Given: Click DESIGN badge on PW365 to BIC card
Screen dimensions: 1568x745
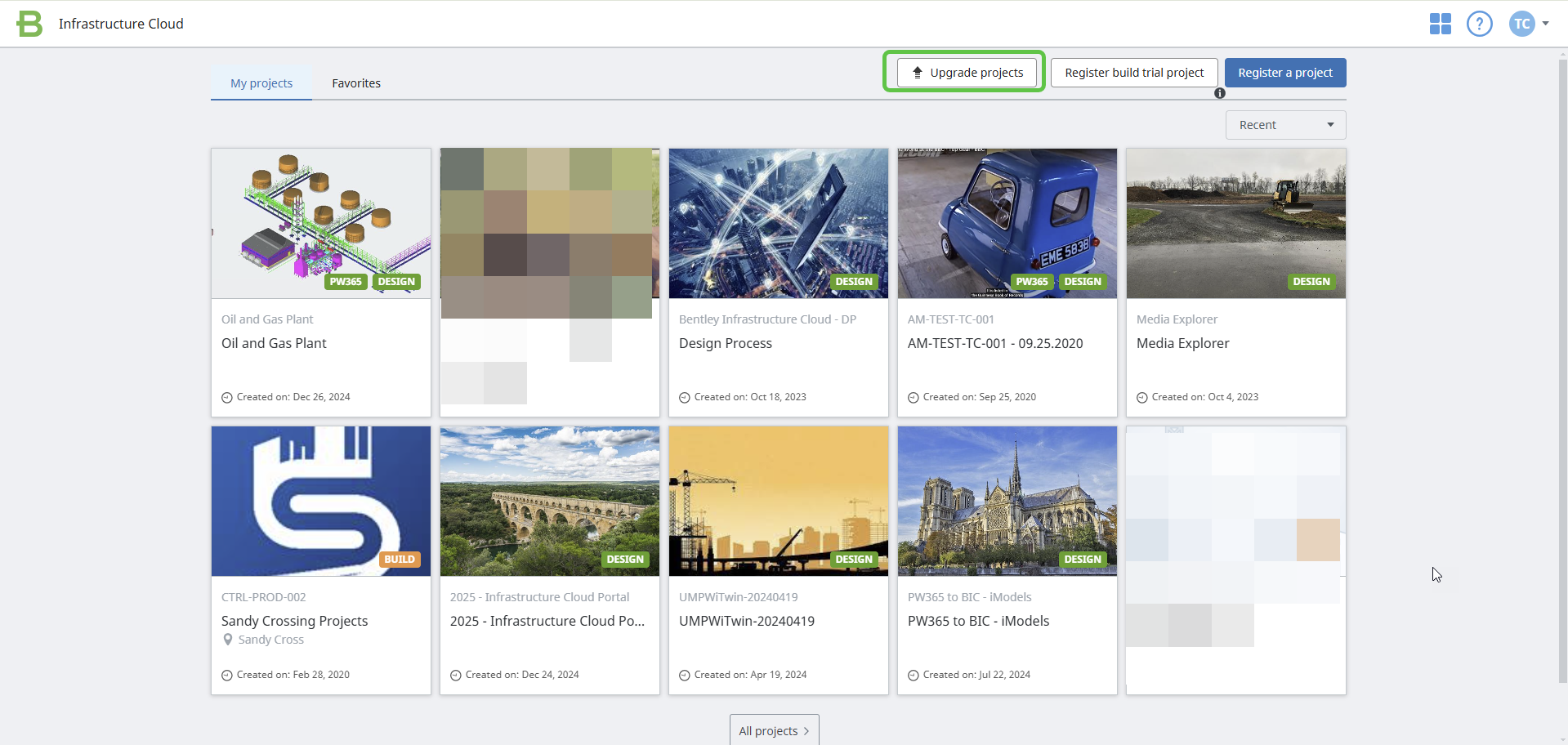Looking at the screenshot, I should coord(1083,560).
